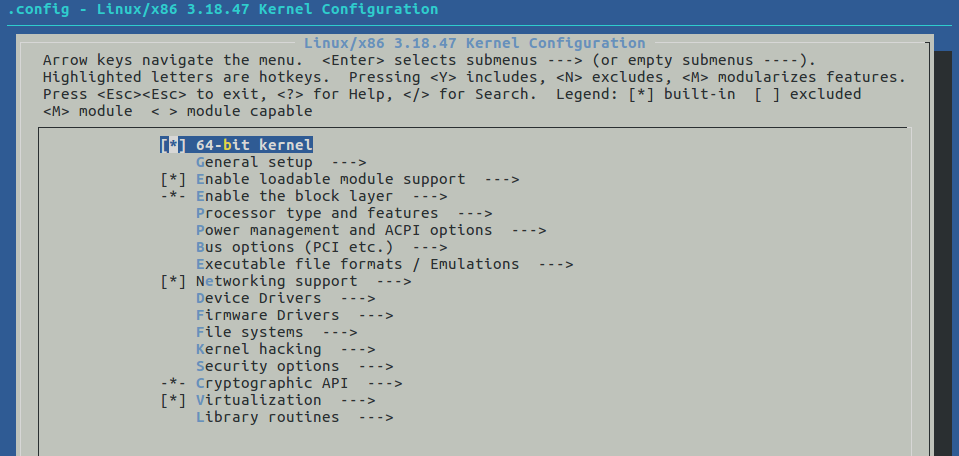Screen dimensions: 959x456
Task: Toggle the Networking support checkbox
Action: coord(173,281)
